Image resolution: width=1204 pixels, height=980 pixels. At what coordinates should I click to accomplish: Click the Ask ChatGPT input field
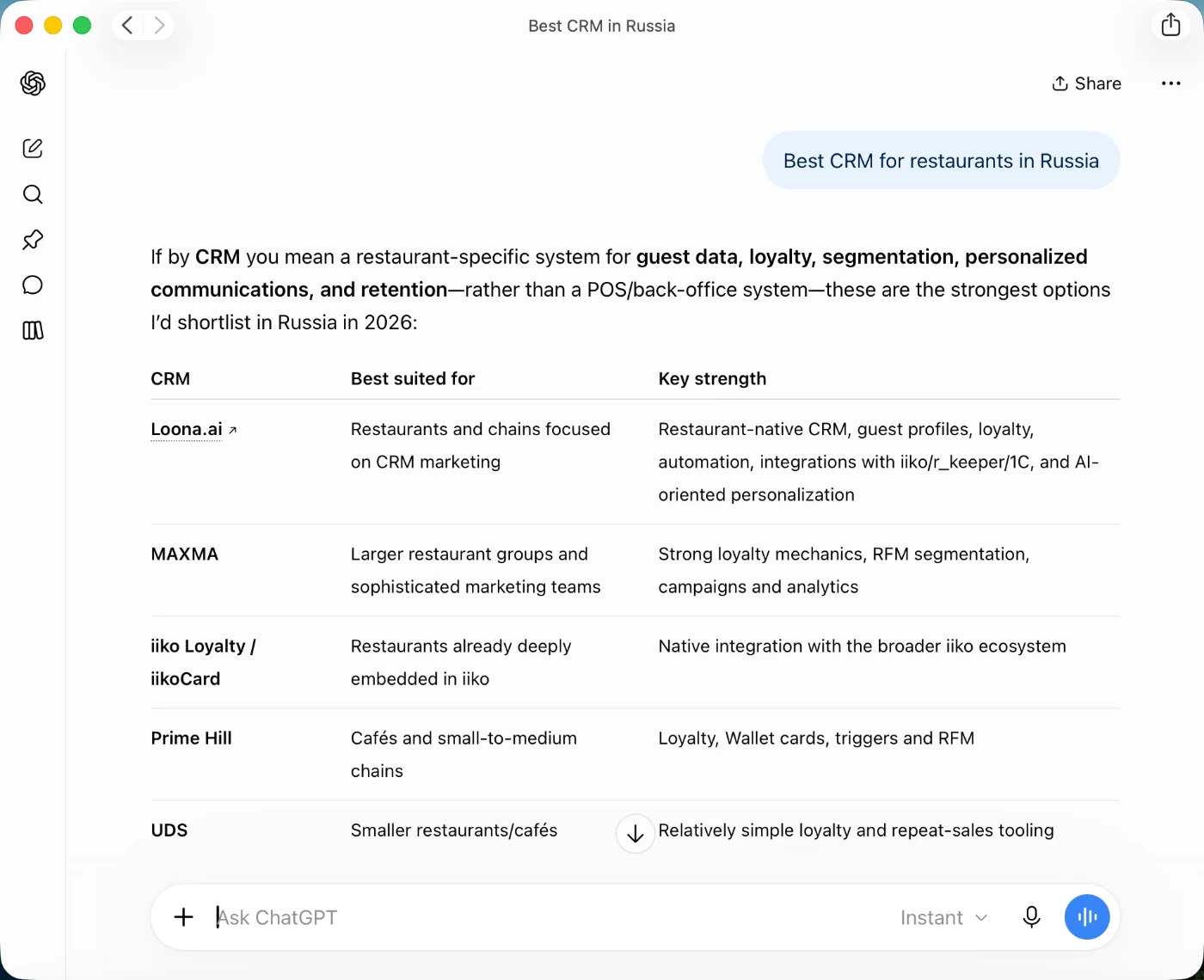(550, 917)
